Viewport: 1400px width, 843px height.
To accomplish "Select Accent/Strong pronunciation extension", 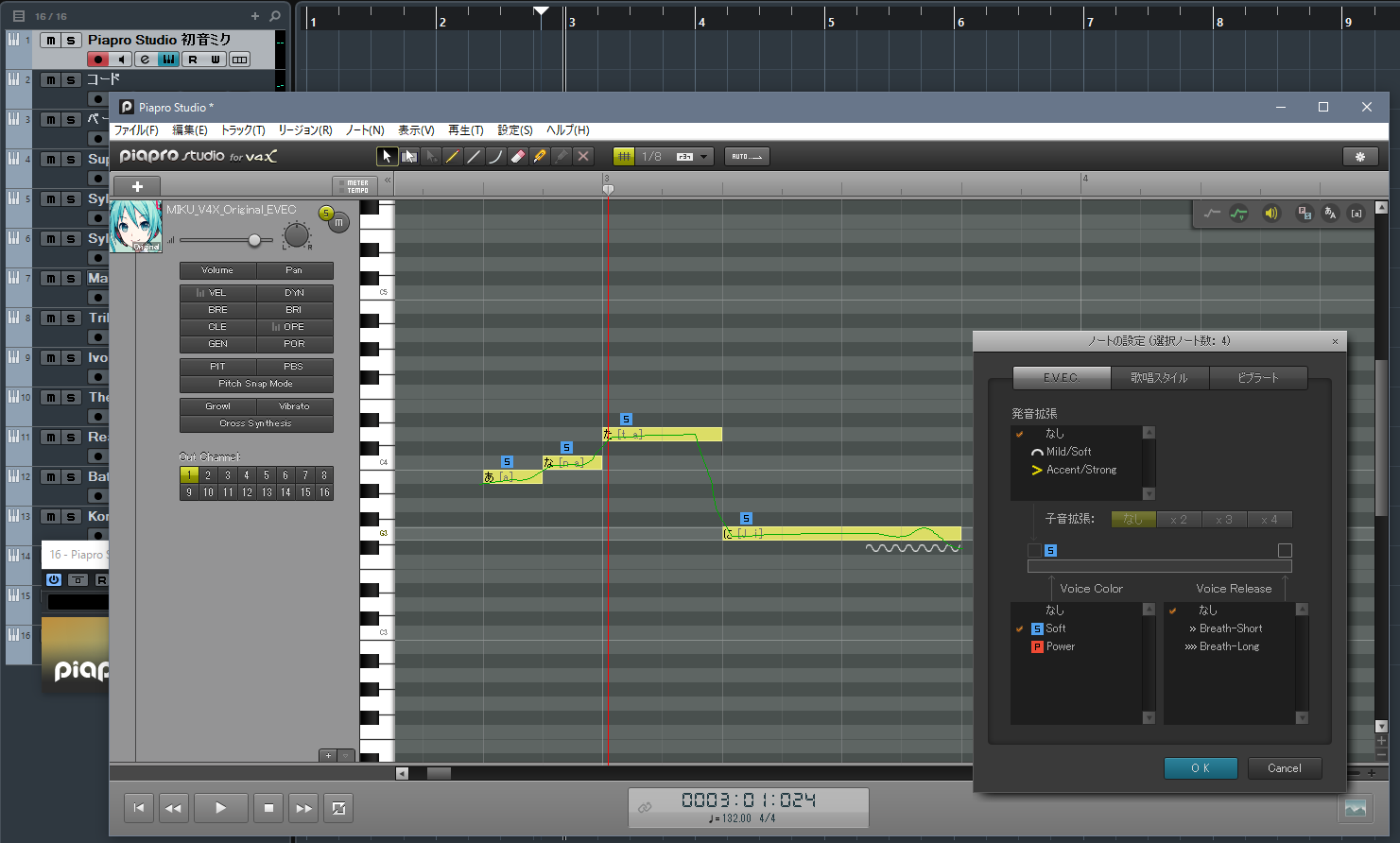I will click(x=1080, y=470).
